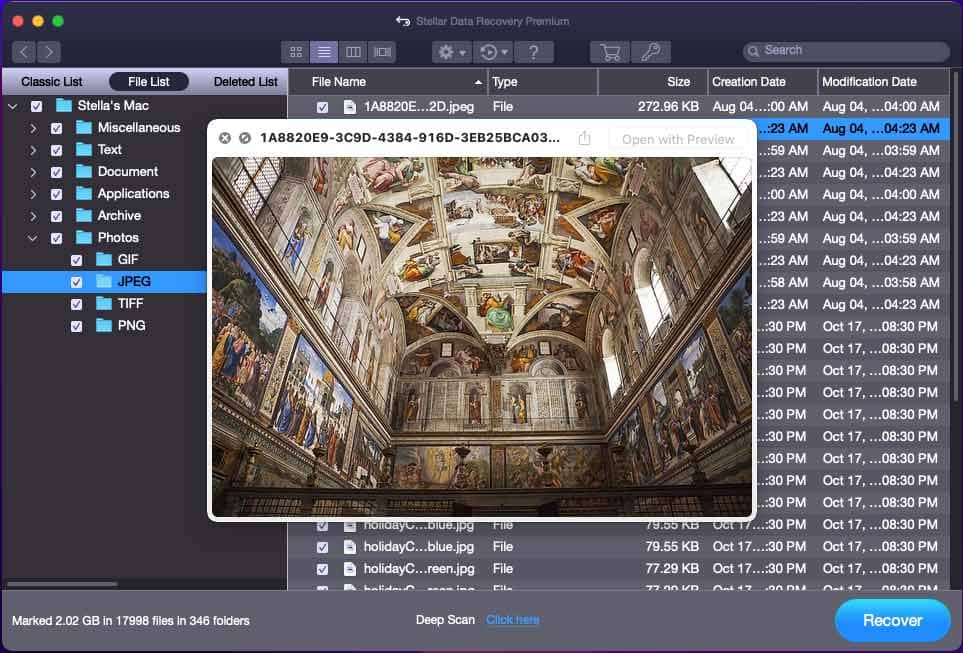This screenshot has height=653, width=963.
Task: Open the resume recovery history menu
Action: 493,52
